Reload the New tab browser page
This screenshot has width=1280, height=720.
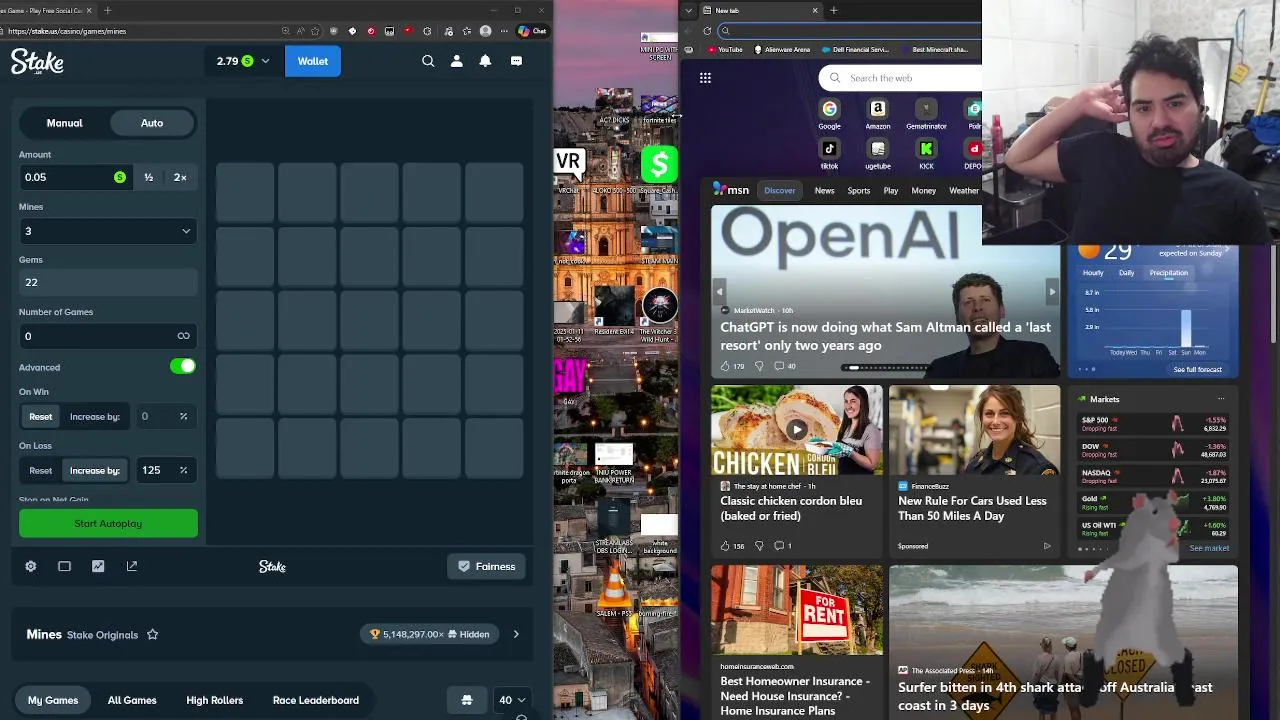point(707,31)
